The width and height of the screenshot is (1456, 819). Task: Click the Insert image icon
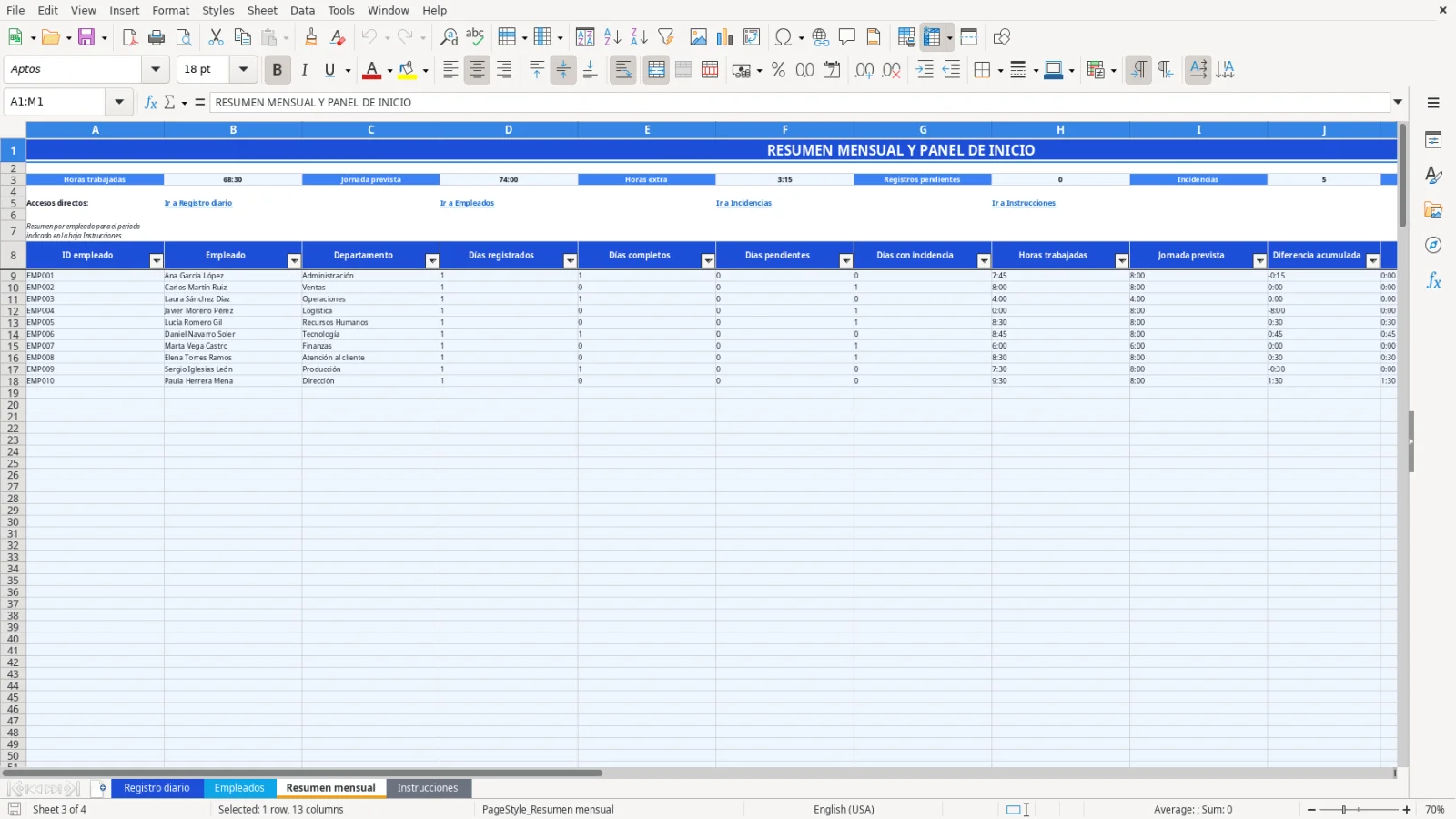[699, 37]
